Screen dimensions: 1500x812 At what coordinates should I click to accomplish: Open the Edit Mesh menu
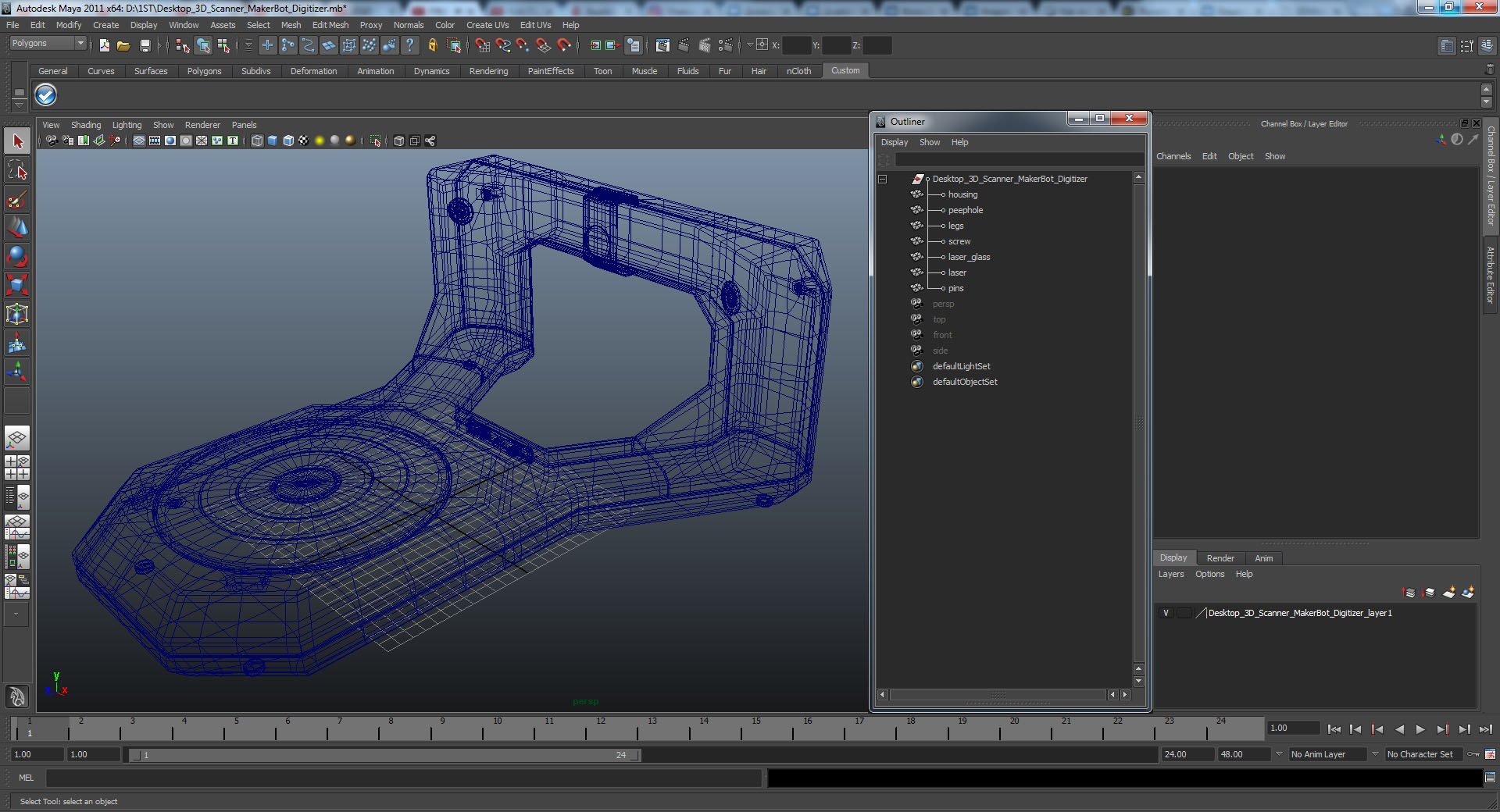pos(330,25)
